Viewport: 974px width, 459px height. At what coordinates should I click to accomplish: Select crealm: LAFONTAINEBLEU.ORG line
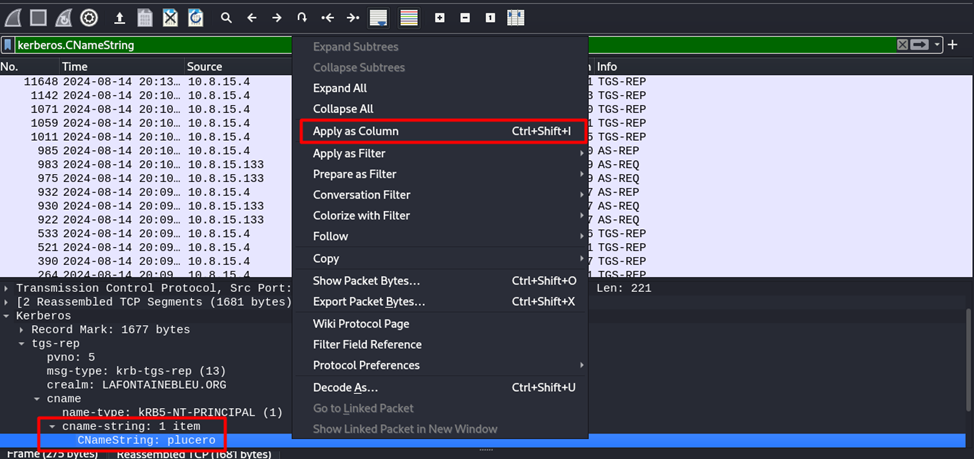(137, 385)
